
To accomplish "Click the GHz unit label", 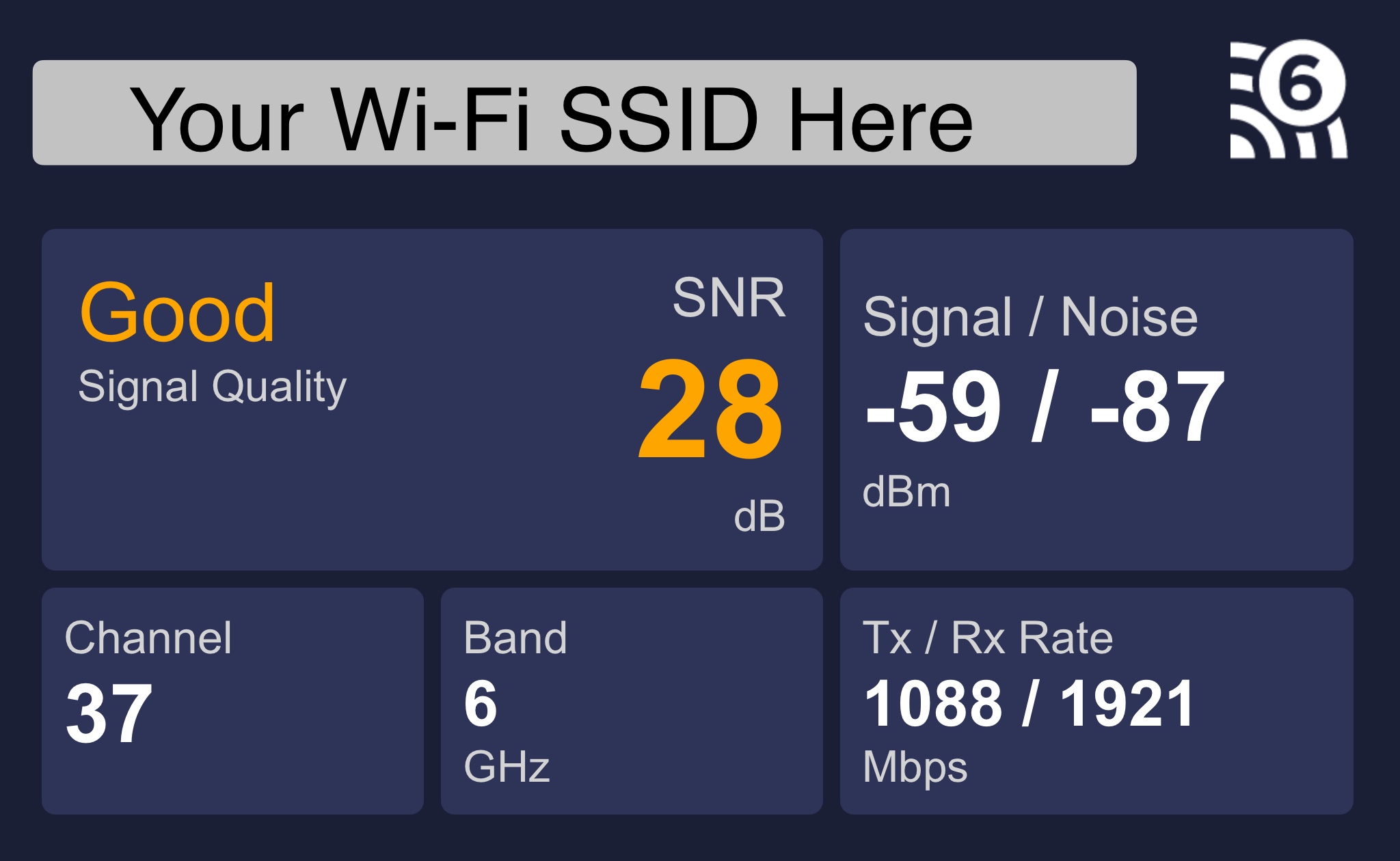I will pyautogui.click(x=507, y=767).
